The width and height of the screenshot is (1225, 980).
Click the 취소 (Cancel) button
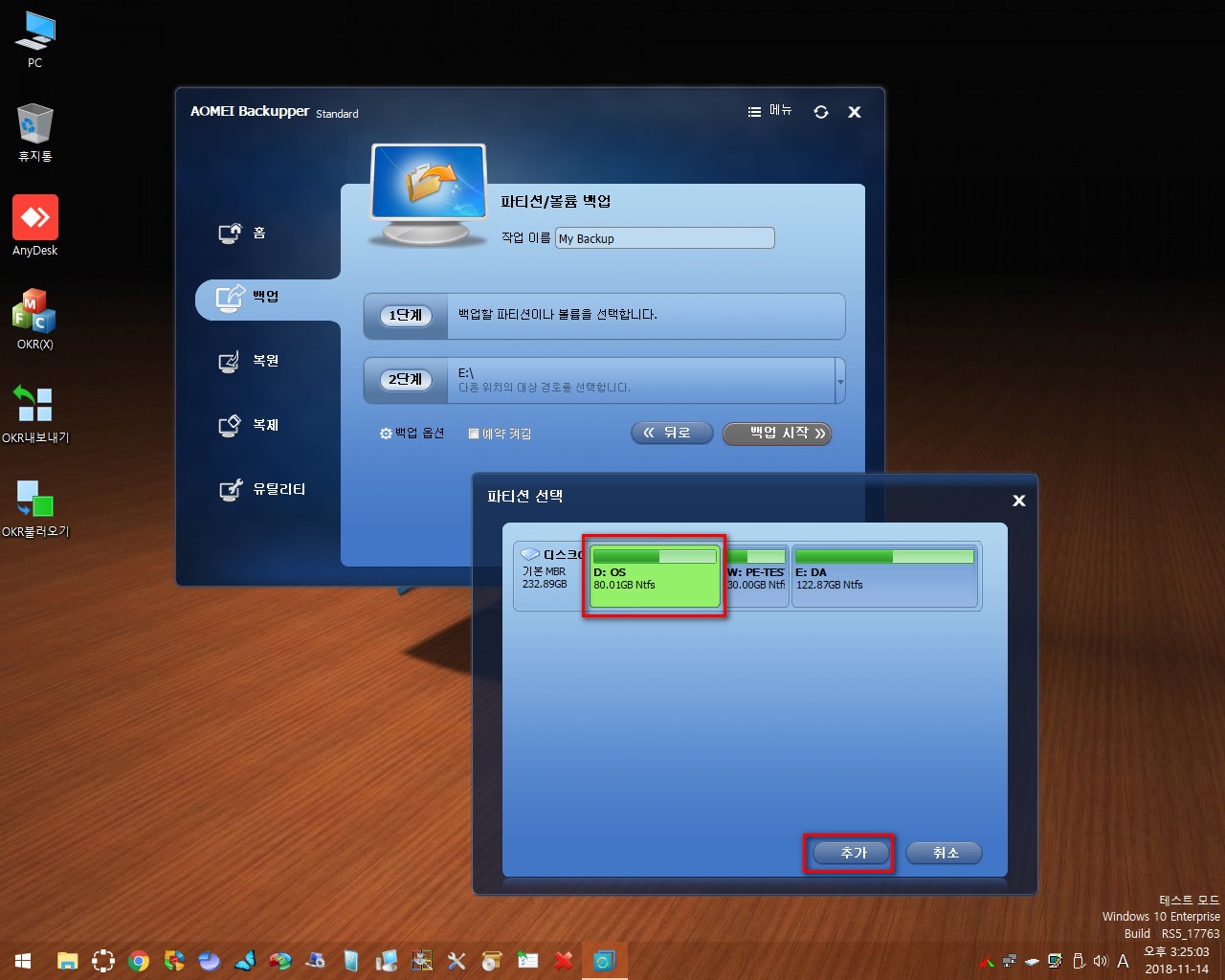point(945,853)
